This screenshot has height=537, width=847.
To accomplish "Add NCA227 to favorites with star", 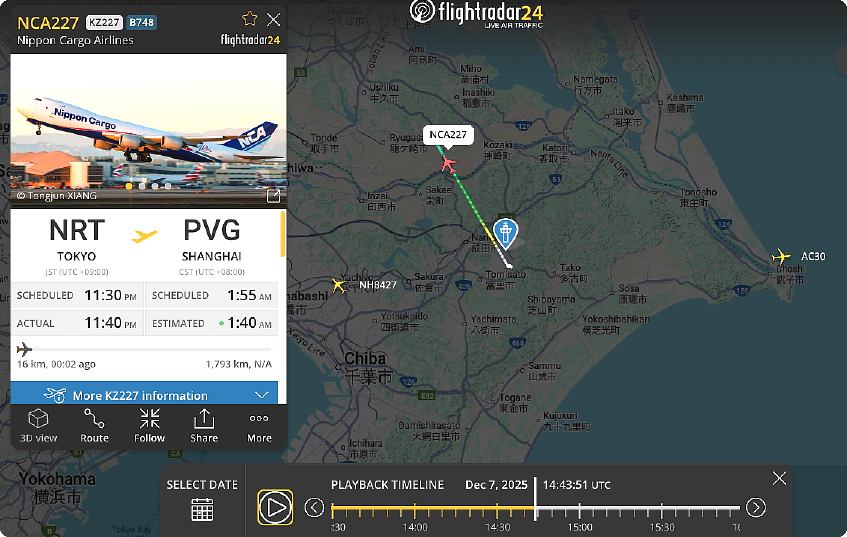I will tap(250, 19).
